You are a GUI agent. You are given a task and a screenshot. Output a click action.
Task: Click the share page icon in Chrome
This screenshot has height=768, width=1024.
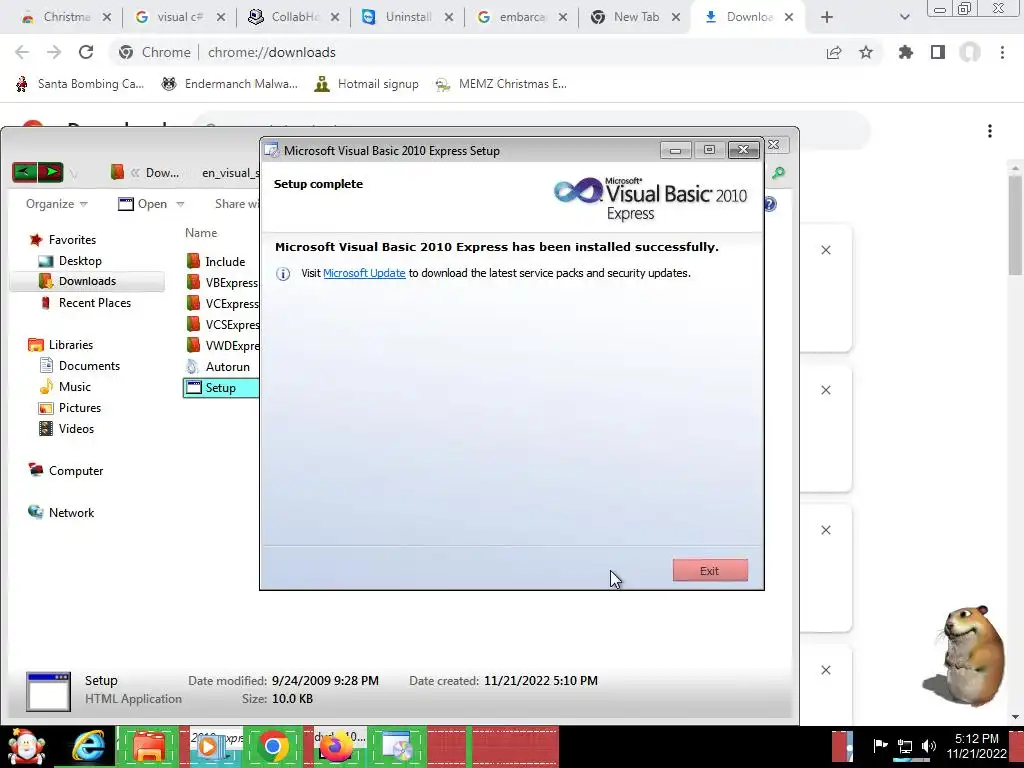[x=834, y=52]
